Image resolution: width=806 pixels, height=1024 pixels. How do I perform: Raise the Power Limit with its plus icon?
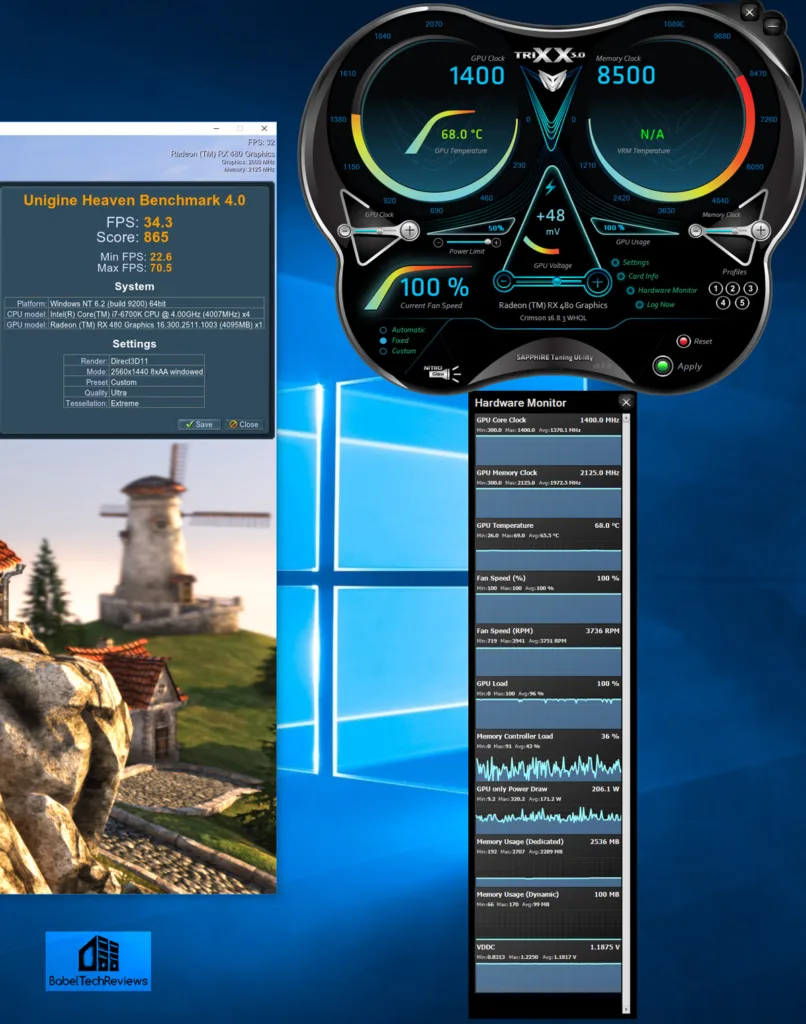[x=496, y=243]
